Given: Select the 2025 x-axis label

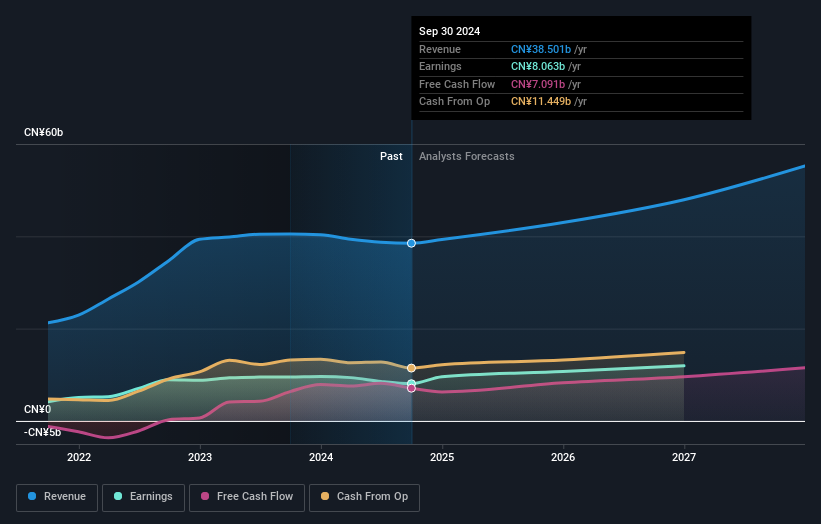Looking at the screenshot, I should (x=442, y=458).
